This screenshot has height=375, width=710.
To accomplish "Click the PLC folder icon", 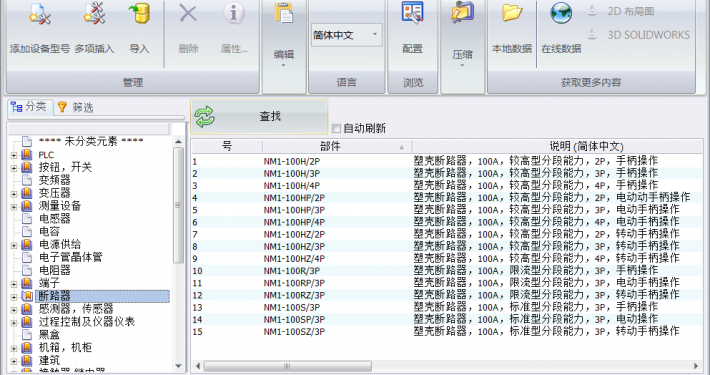I will (x=27, y=155).
